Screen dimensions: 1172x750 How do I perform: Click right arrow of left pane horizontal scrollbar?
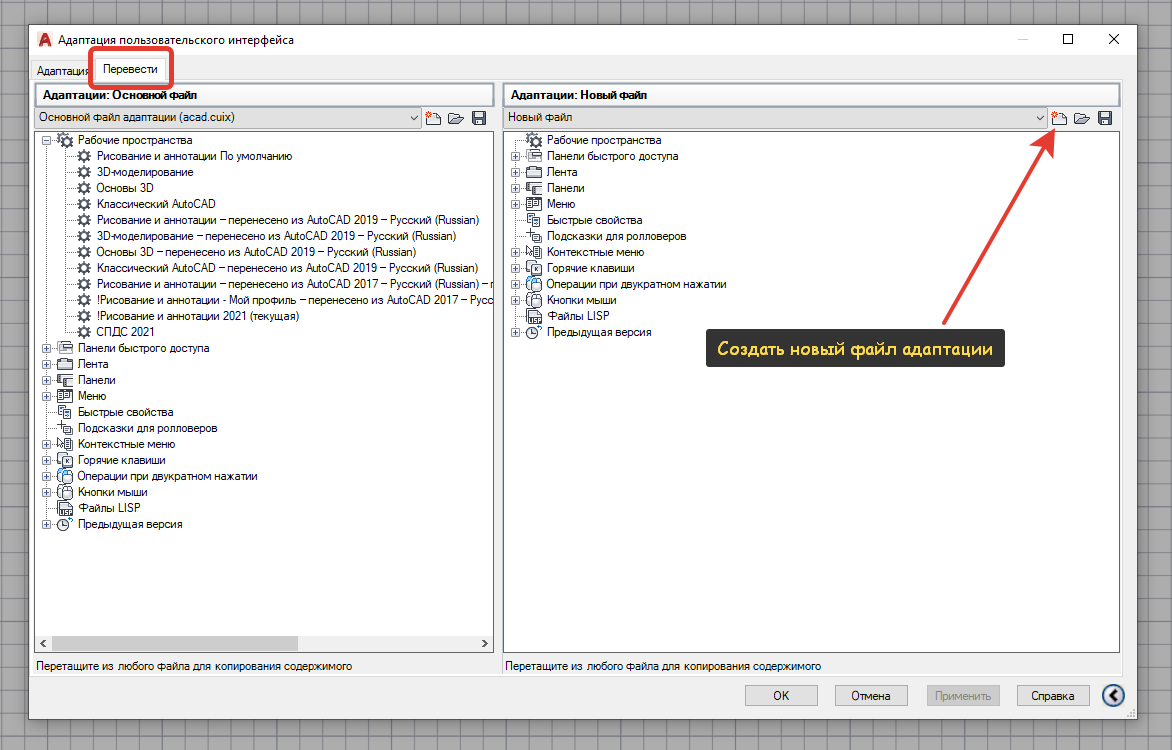click(484, 643)
